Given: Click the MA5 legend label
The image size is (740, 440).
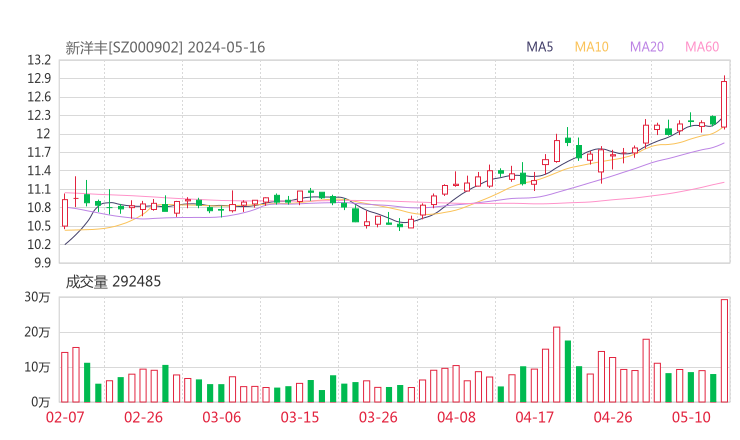Looking at the screenshot, I should [539, 47].
